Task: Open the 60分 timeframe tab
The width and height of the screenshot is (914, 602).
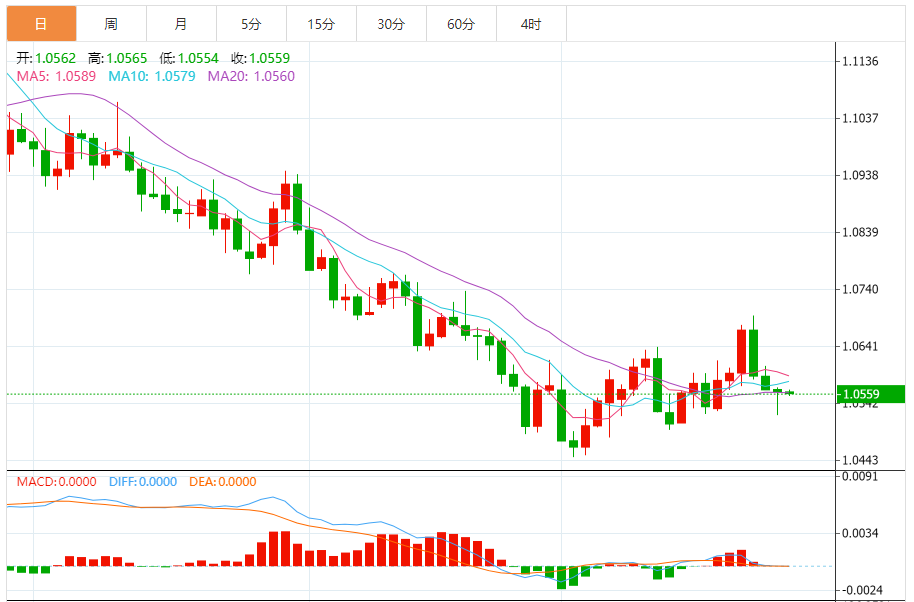Action: coord(461,24)
